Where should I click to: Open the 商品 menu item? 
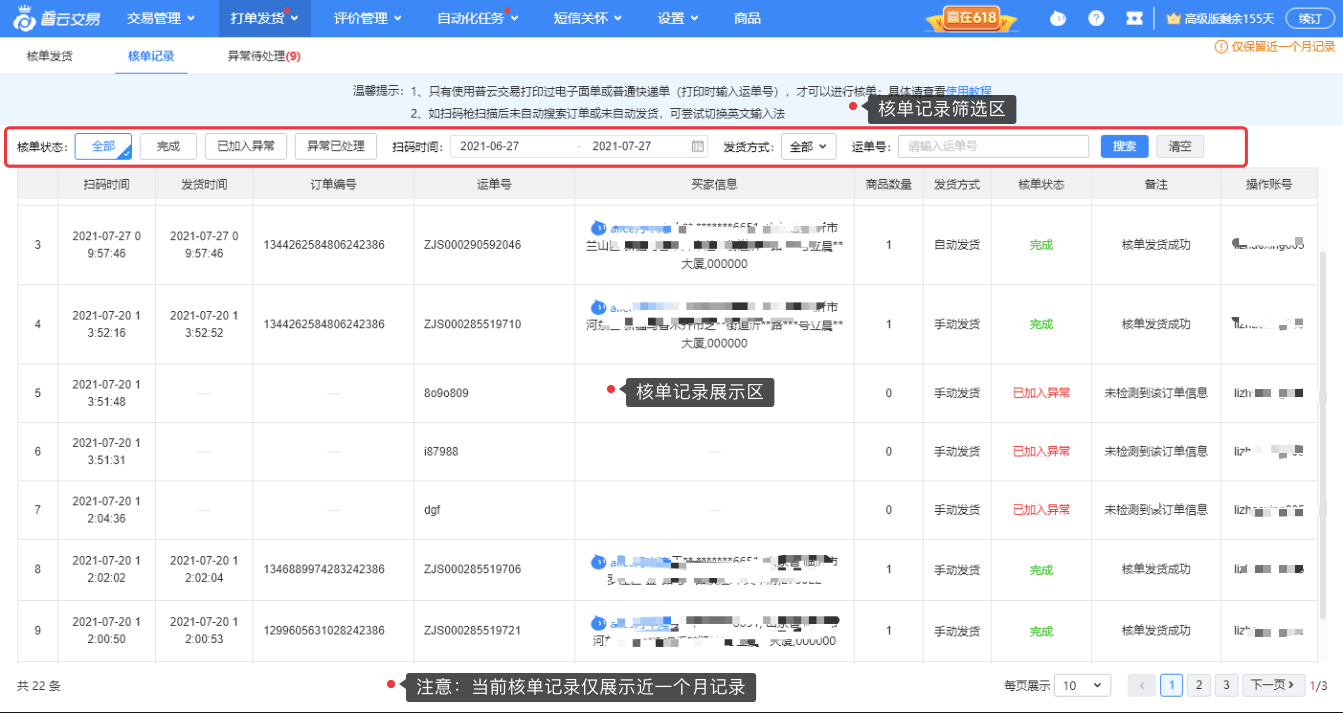click(747, 18)
